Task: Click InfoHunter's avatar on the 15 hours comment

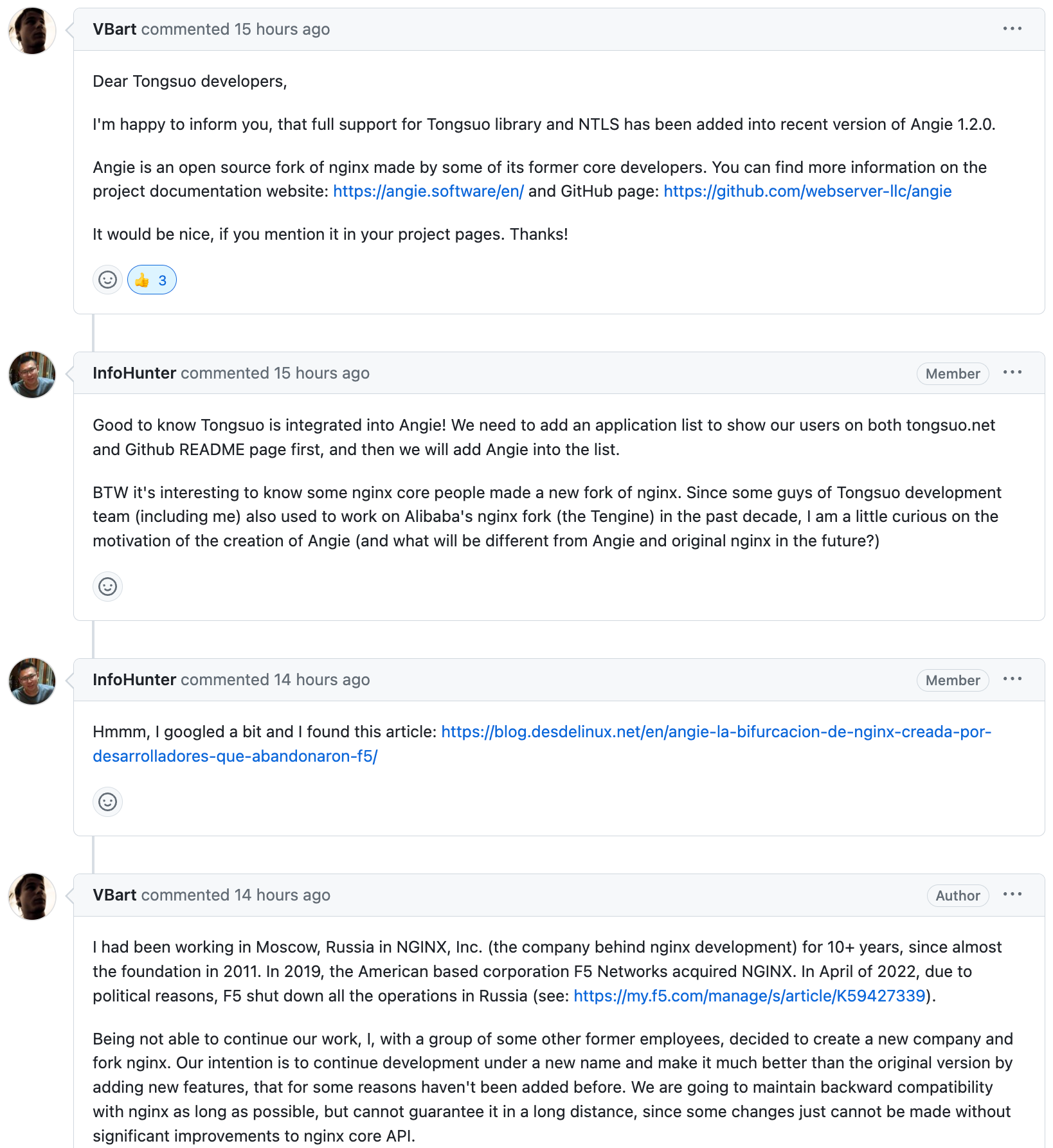Action: click(32, 375)
